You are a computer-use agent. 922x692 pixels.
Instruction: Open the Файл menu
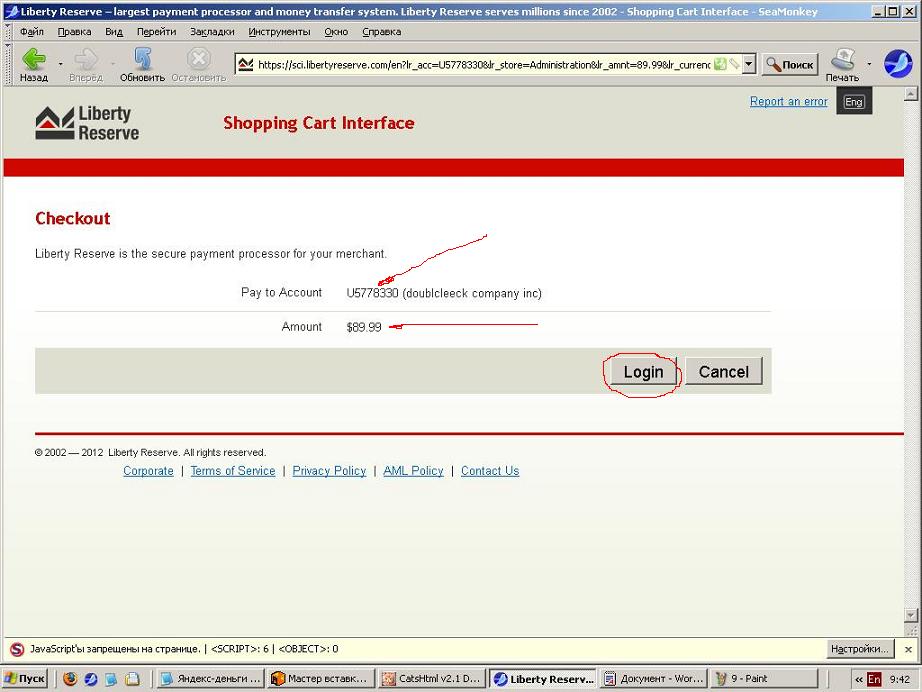[x=32, y=32]
